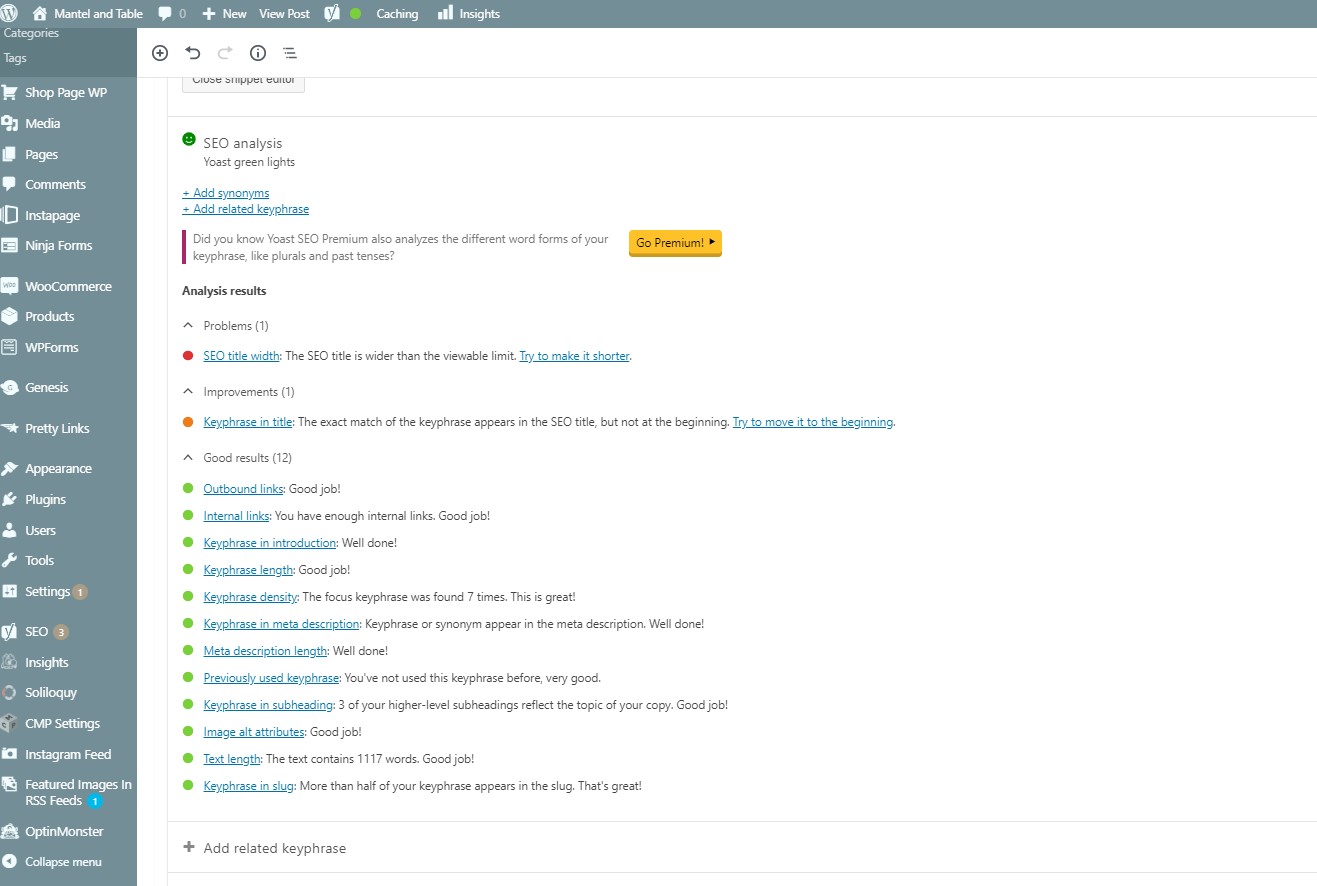
Task: Open Comments sidebar icon
Action: [x=10, y=184]
